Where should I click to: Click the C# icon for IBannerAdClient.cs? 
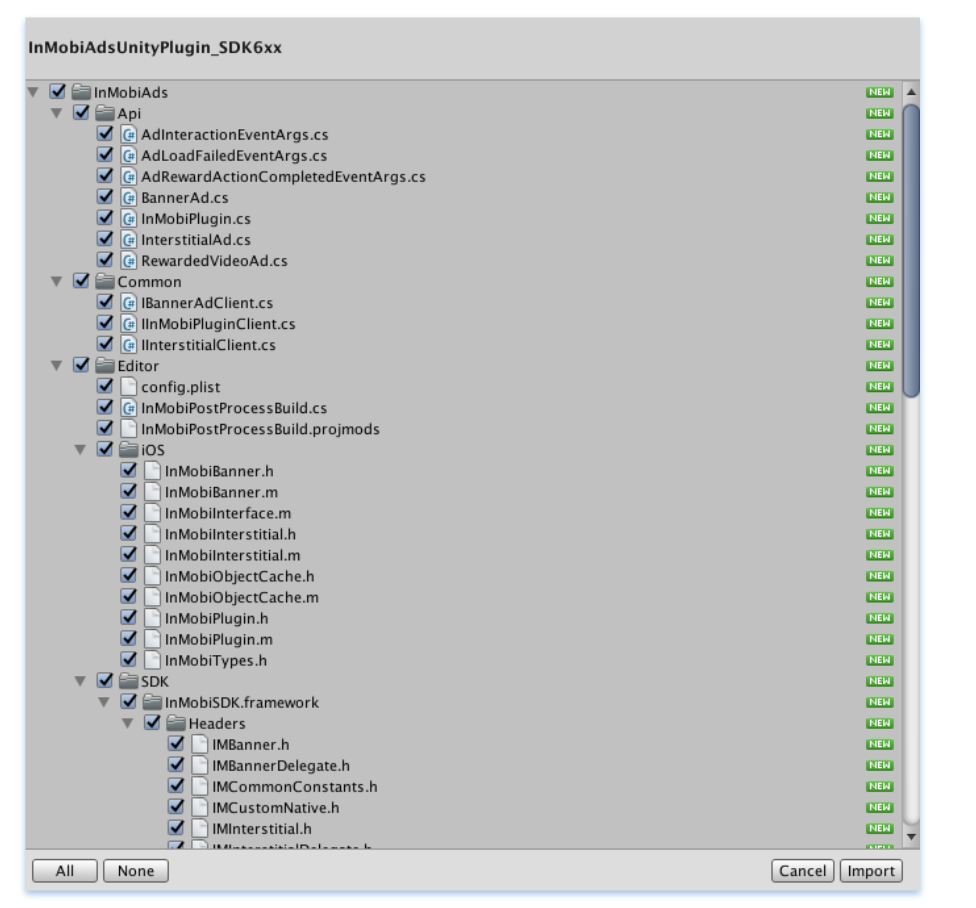click(x=129, y=303)
